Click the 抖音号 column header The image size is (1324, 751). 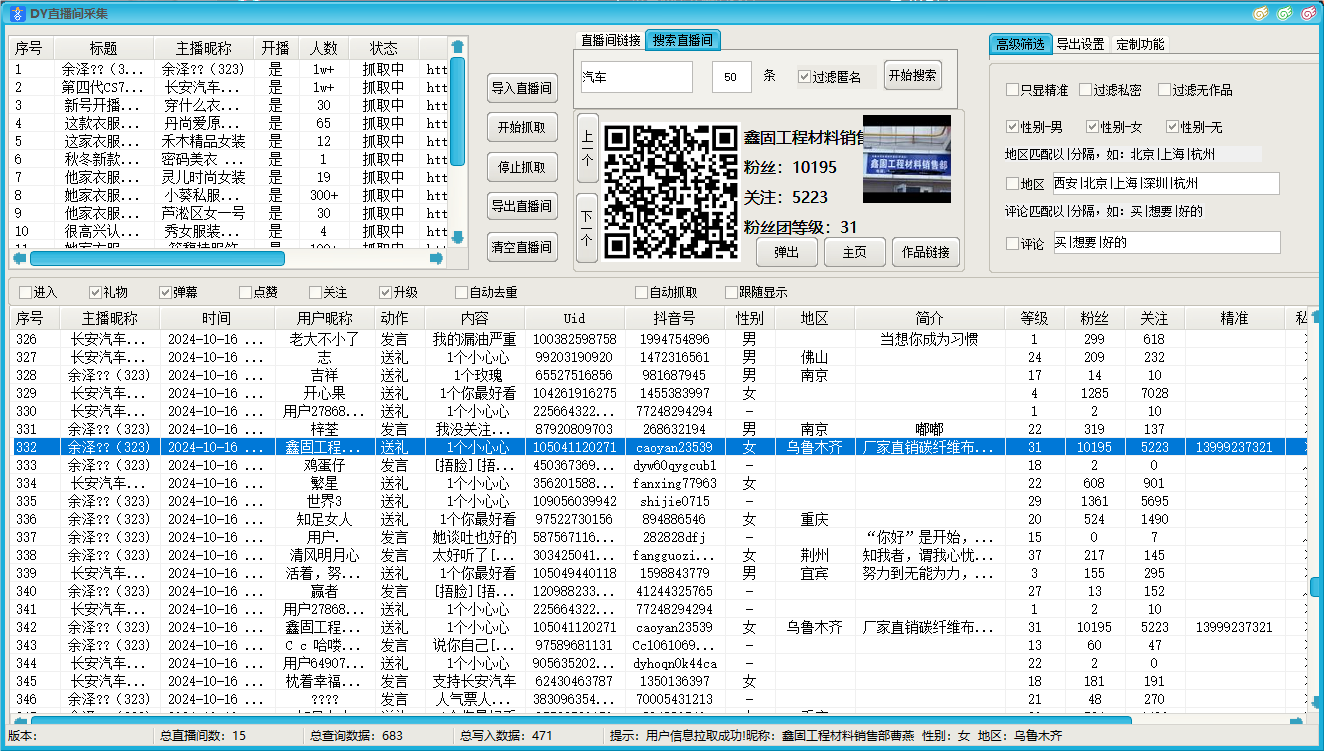click(x=675, y=318)
